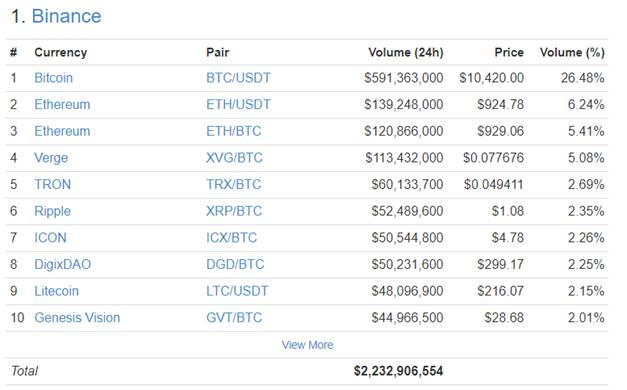This screenshot has height=390, width=627.
Task: Open the ICON currency link
Action: (x=50, y=238)
